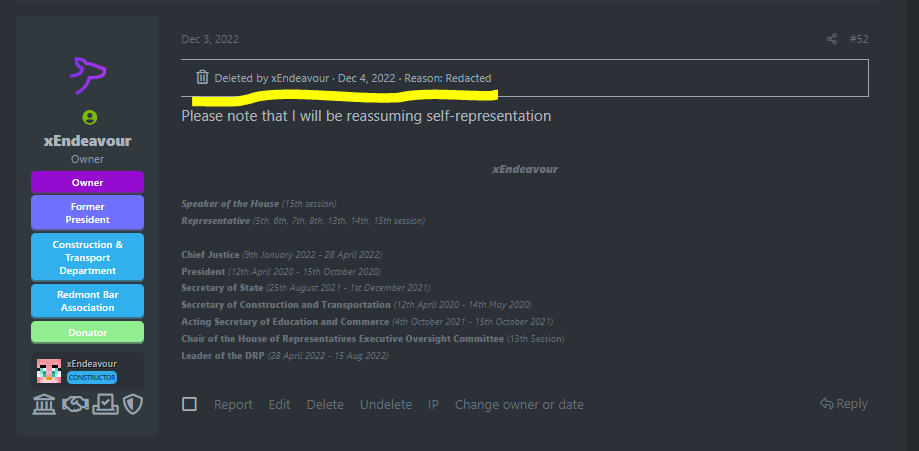Click the courthouse building badge icon

[44, 404]
